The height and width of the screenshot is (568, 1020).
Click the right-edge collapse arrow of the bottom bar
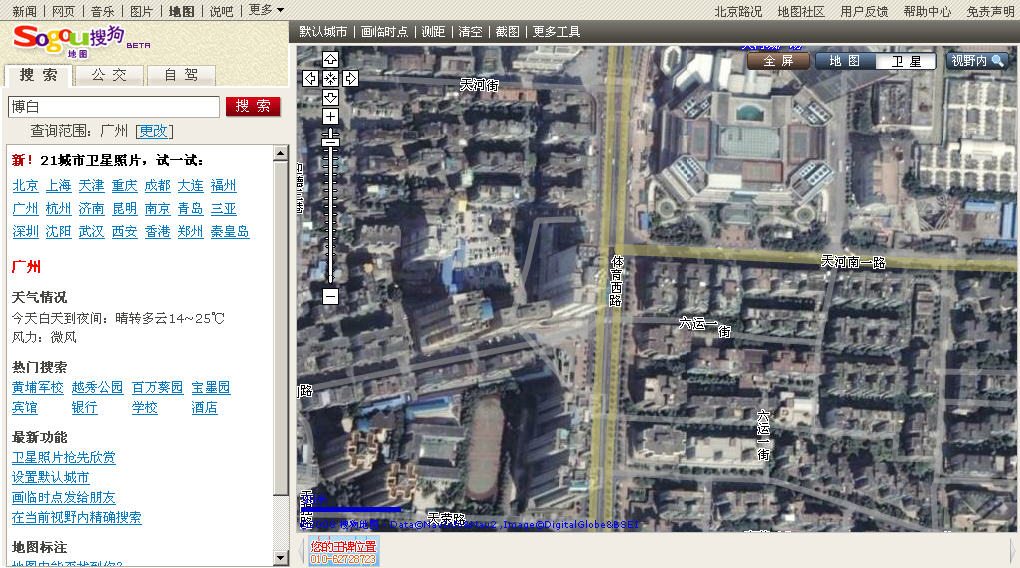pos(1013,550)
